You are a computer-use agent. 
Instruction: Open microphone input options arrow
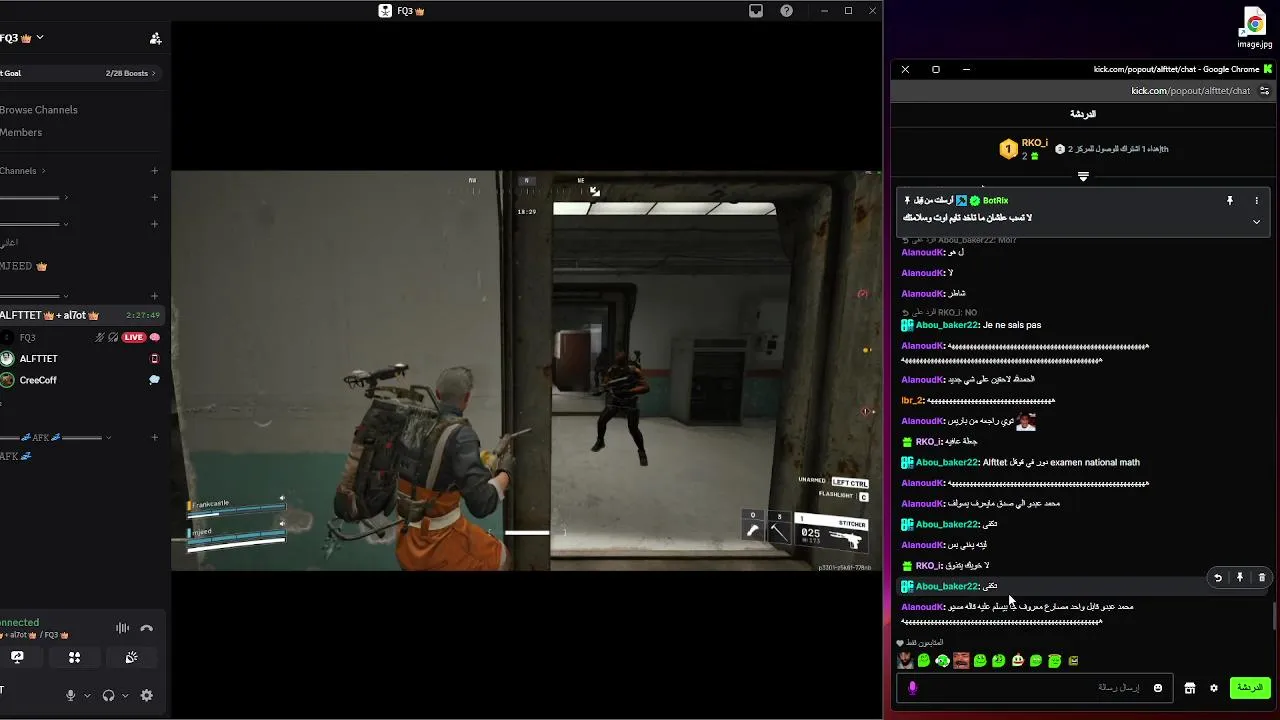(x=87, y=696)
